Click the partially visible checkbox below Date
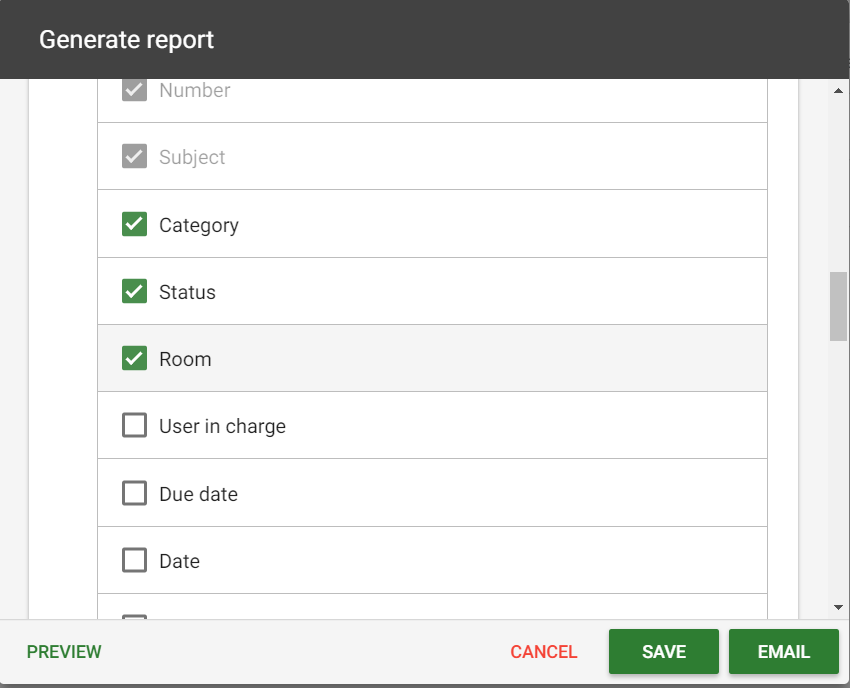The width and height of the screenshot is (850, 688). [134, 617]
